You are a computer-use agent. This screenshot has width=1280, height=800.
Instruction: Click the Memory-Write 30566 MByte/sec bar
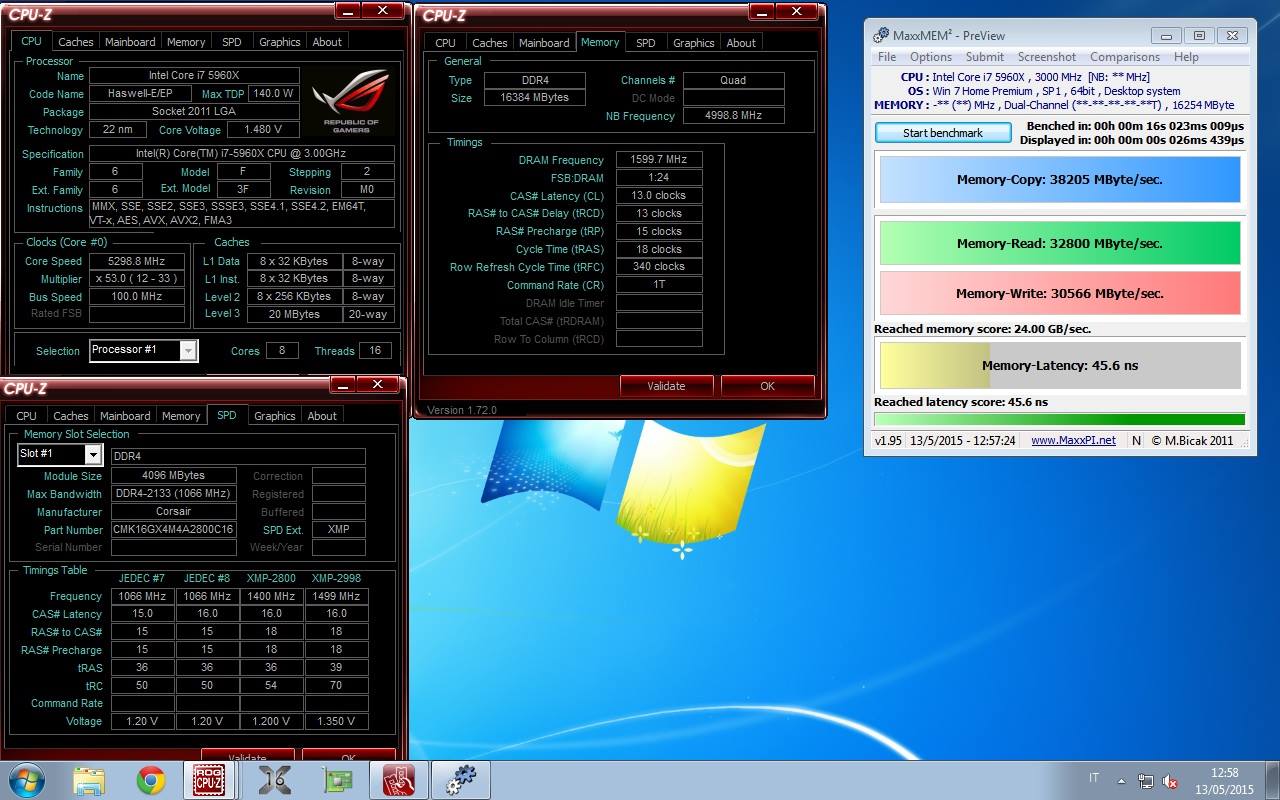click(1060, 293)
